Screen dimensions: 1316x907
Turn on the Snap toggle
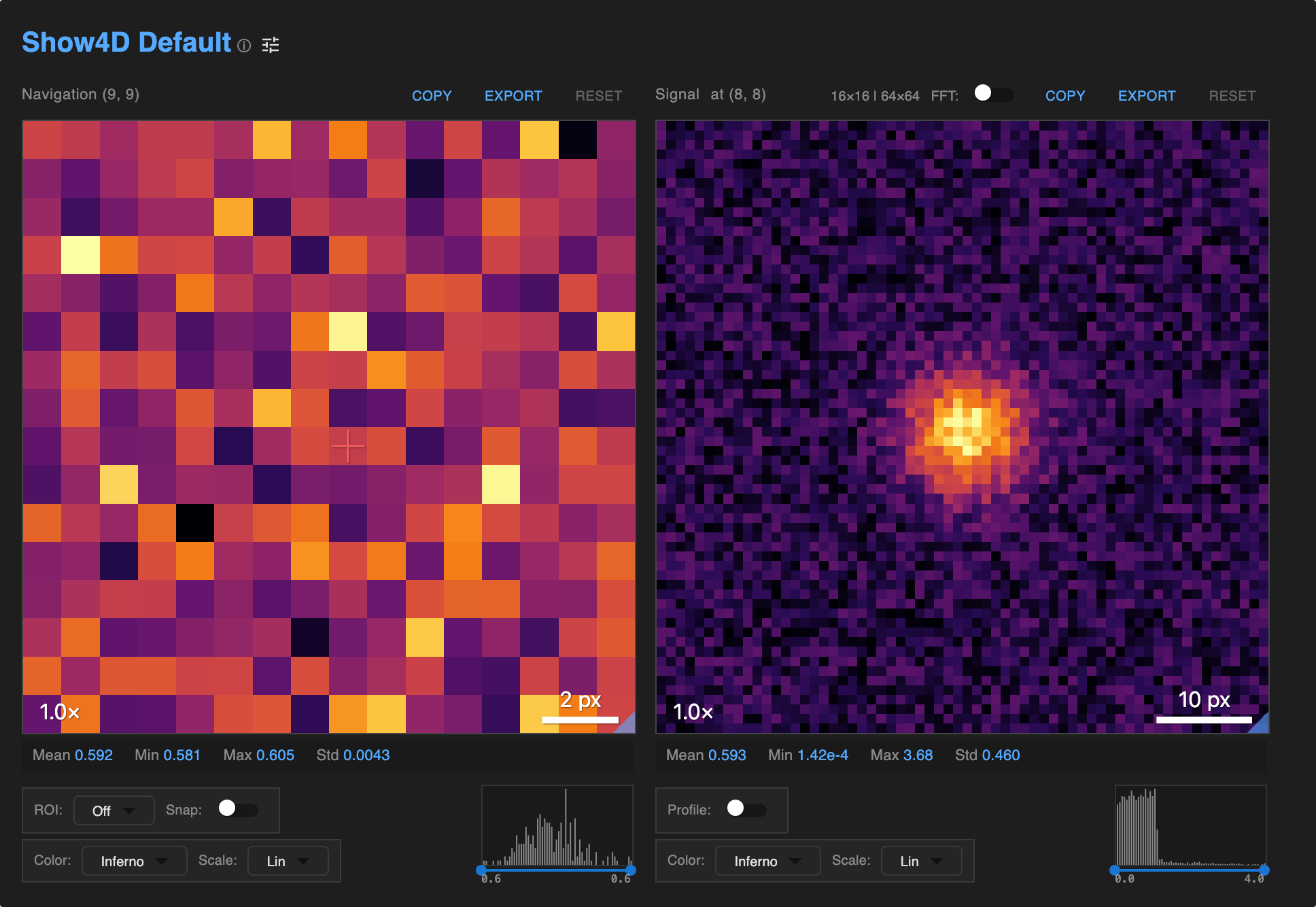click(x=237, y=810)
